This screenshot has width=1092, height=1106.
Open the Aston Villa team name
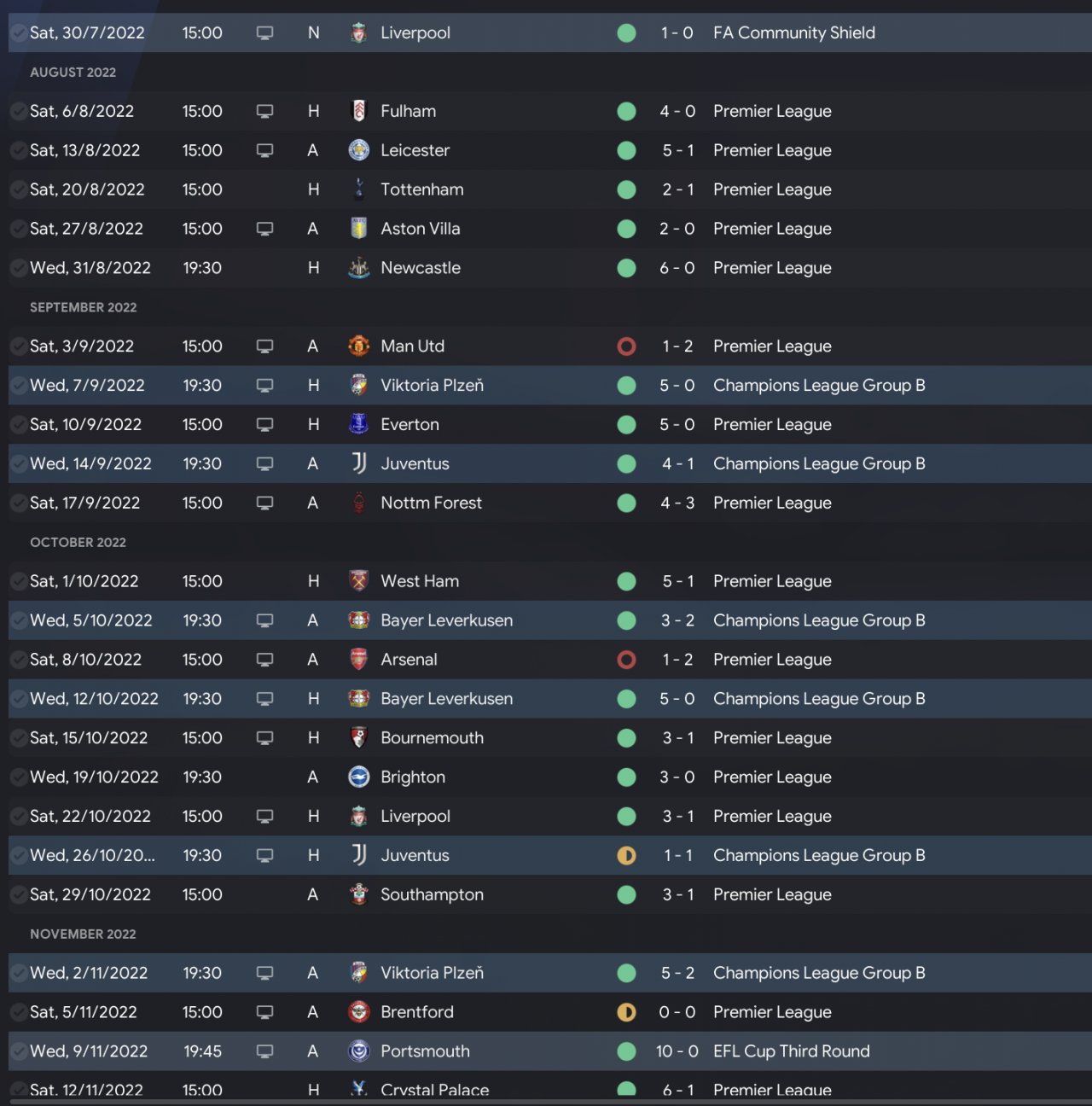coord(420,229)
